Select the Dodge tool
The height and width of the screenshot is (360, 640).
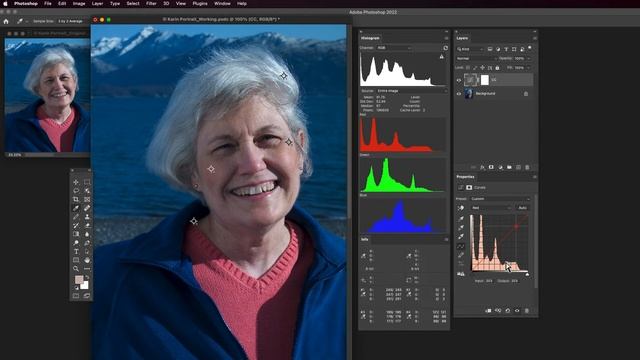pos(76,243)
